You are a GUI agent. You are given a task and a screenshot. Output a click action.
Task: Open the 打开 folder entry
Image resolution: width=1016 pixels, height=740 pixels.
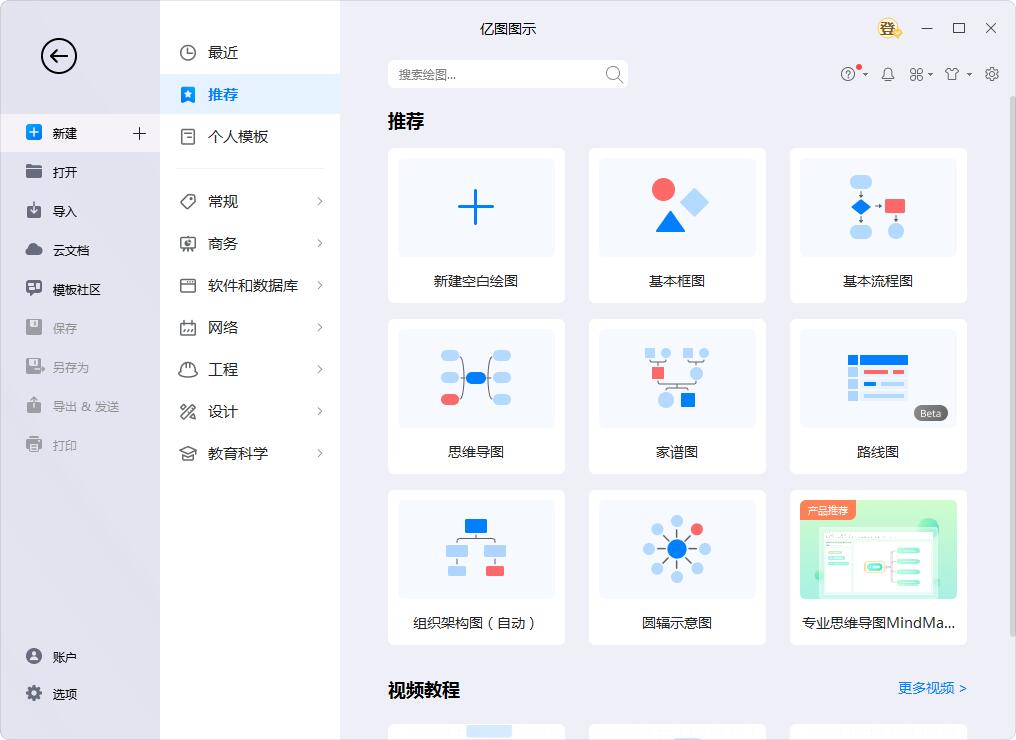[x=80, y=172]
